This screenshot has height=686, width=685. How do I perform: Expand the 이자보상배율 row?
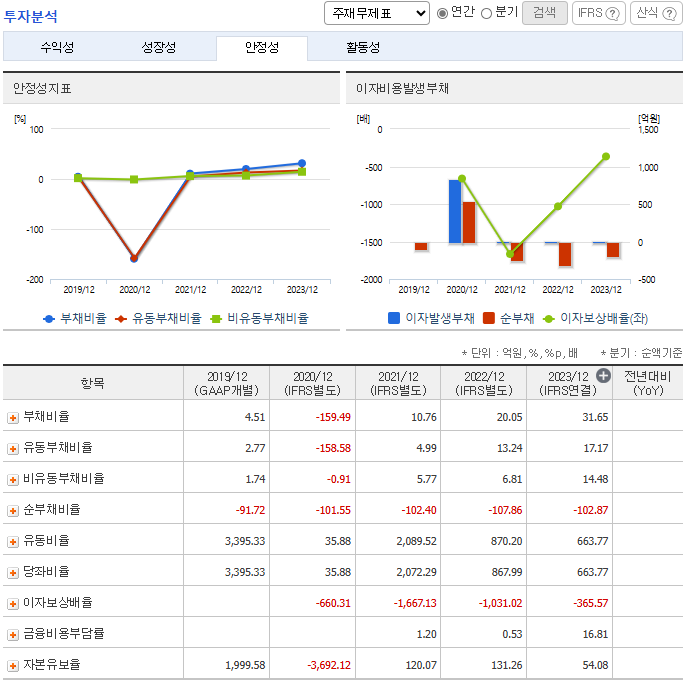pos(13,604)
